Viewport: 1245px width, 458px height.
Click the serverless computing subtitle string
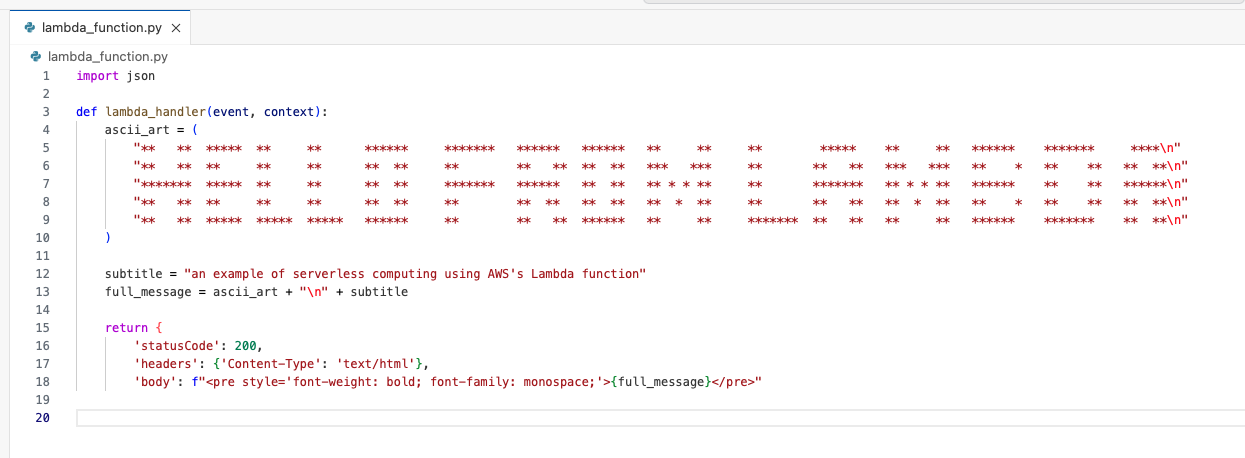tap(415, 274)
